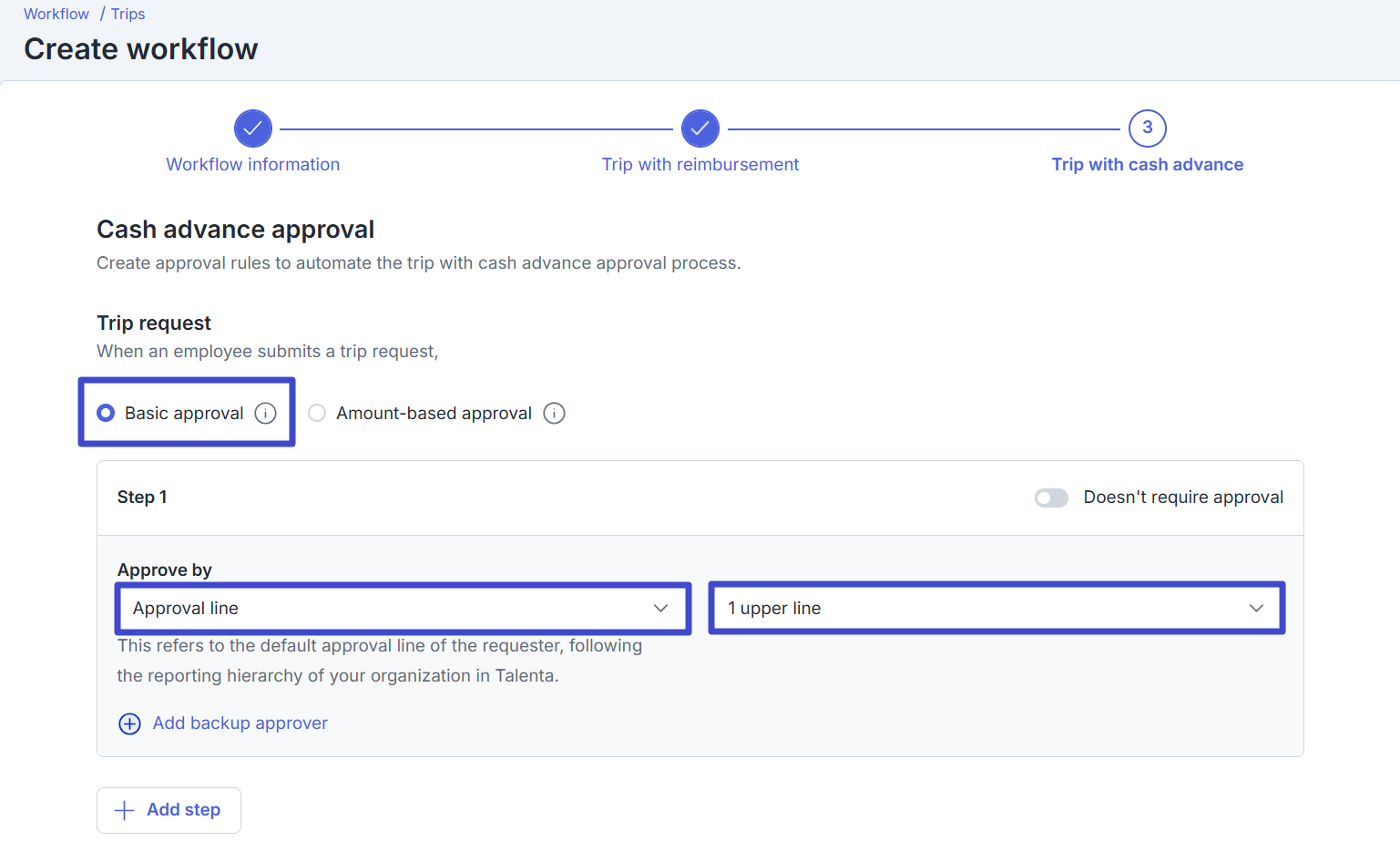Viewport: 1400px width, 862px height.
Task: Click the plus icon in Add step
Action: tap(125, 810)
